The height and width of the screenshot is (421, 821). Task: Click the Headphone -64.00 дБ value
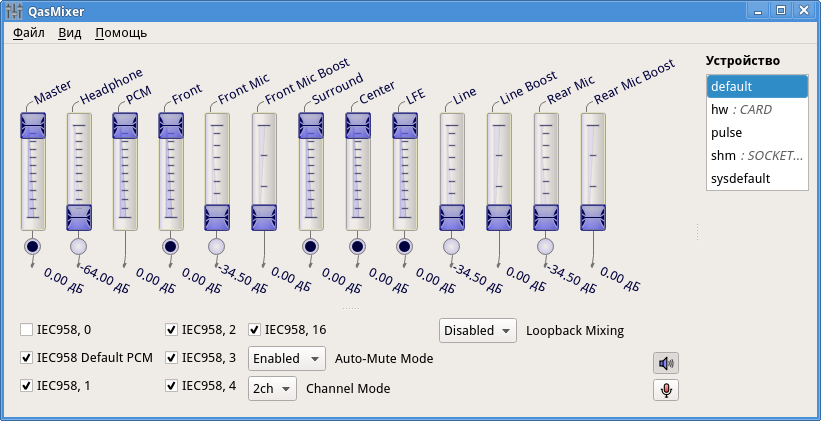coord(106,279)
